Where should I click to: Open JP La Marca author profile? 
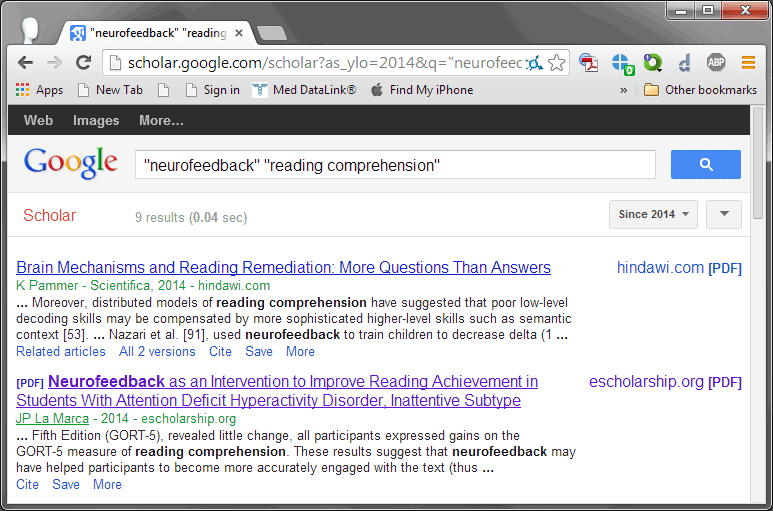(52, 418)
